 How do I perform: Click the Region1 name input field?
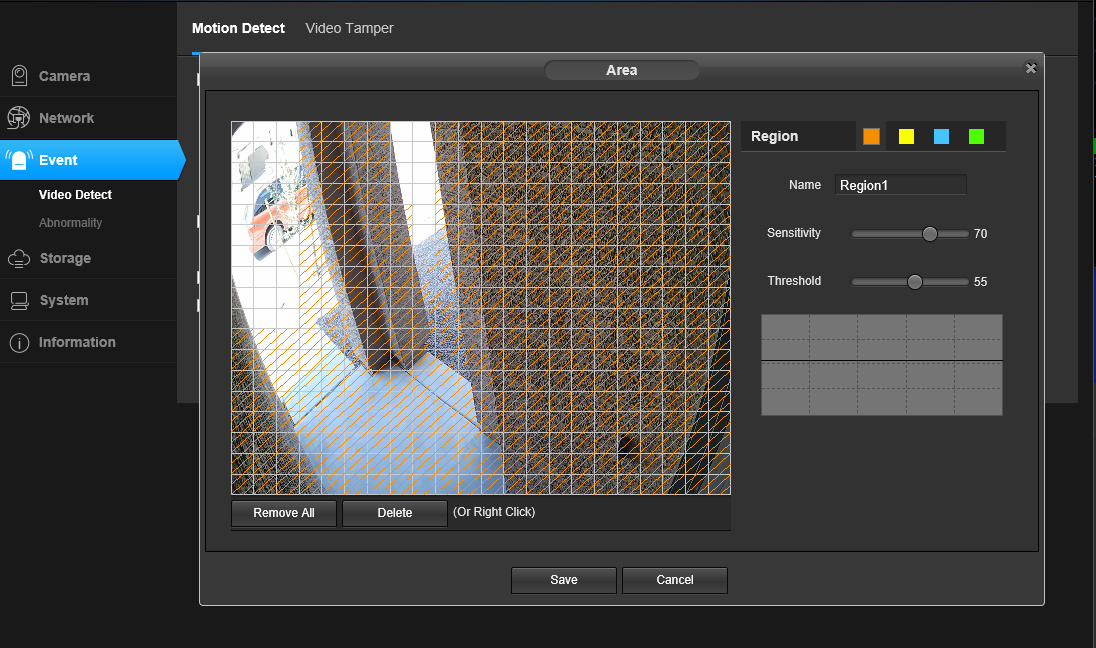[899, 184]
